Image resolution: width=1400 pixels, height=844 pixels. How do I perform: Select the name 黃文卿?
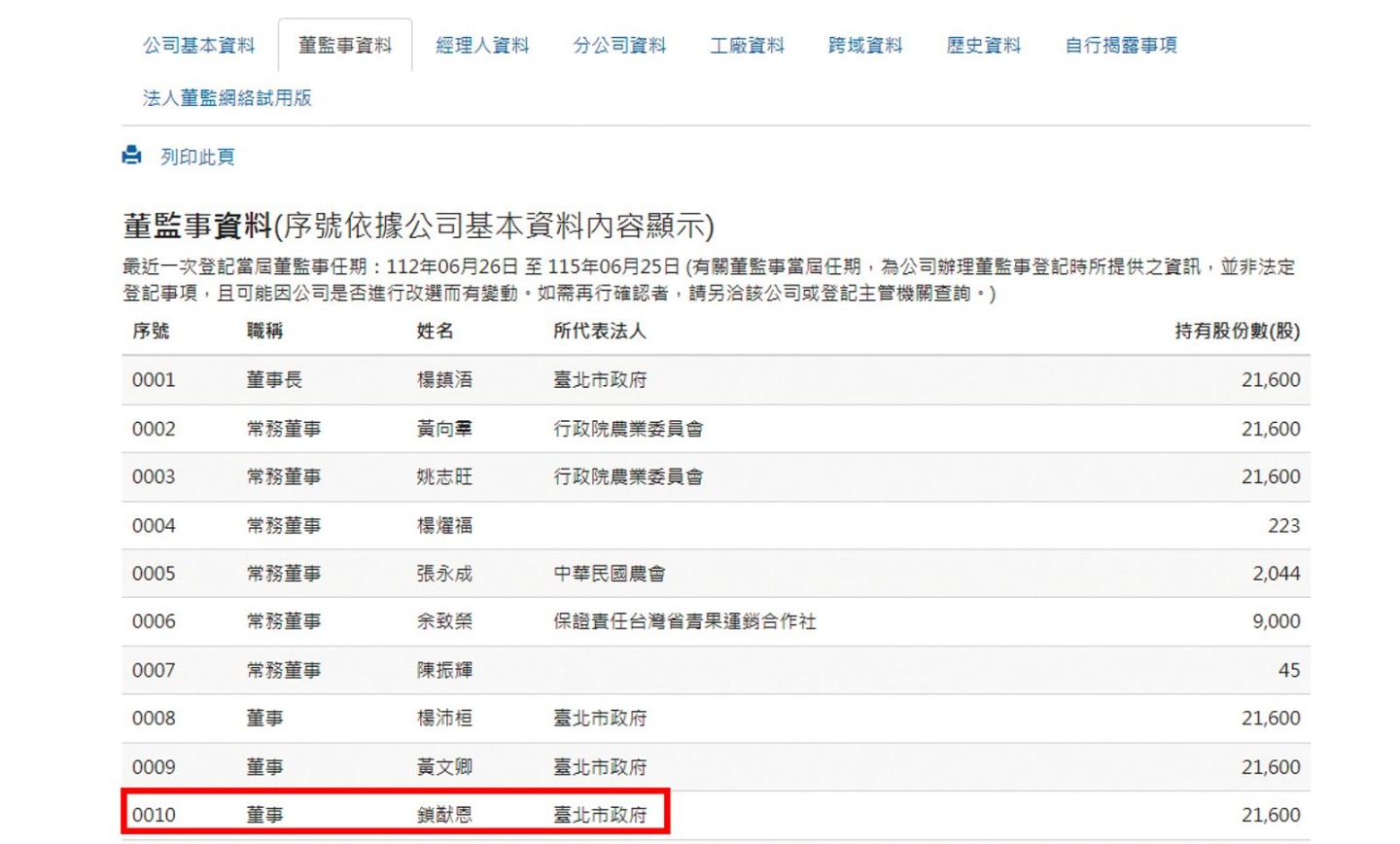(445, 766)
